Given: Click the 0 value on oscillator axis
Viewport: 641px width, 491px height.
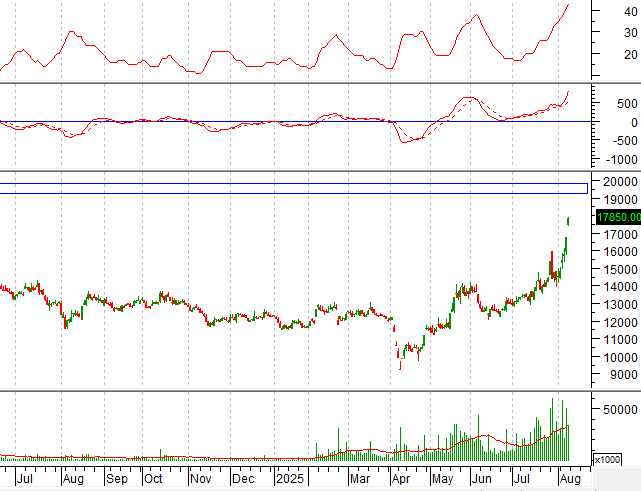Looking at the screenshot, I should [634, 122].
